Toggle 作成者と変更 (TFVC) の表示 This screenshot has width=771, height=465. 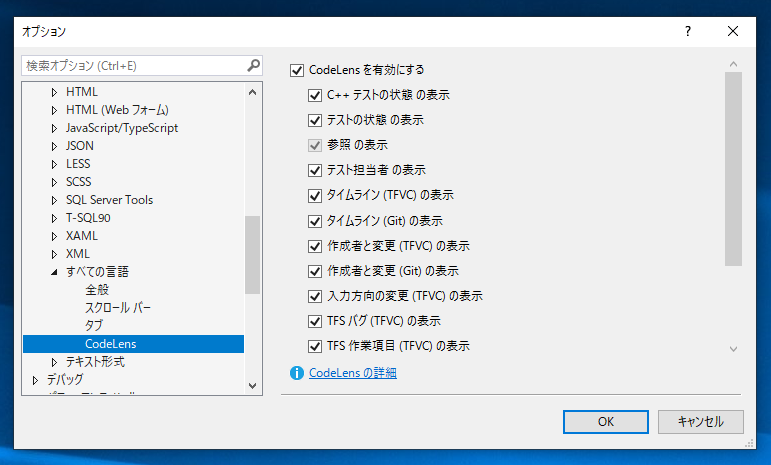point(315,246)
